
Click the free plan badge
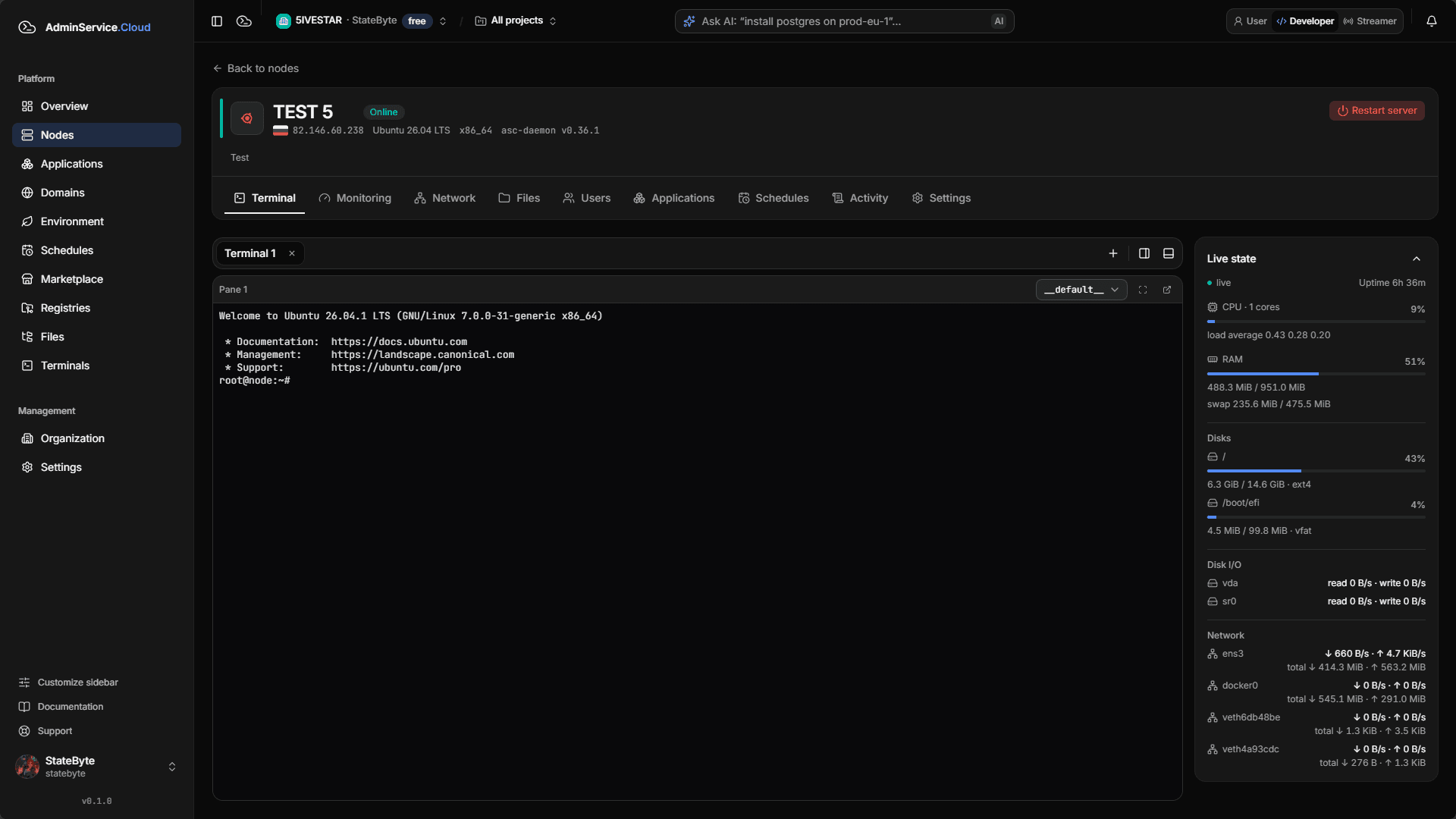click(417, 21)
